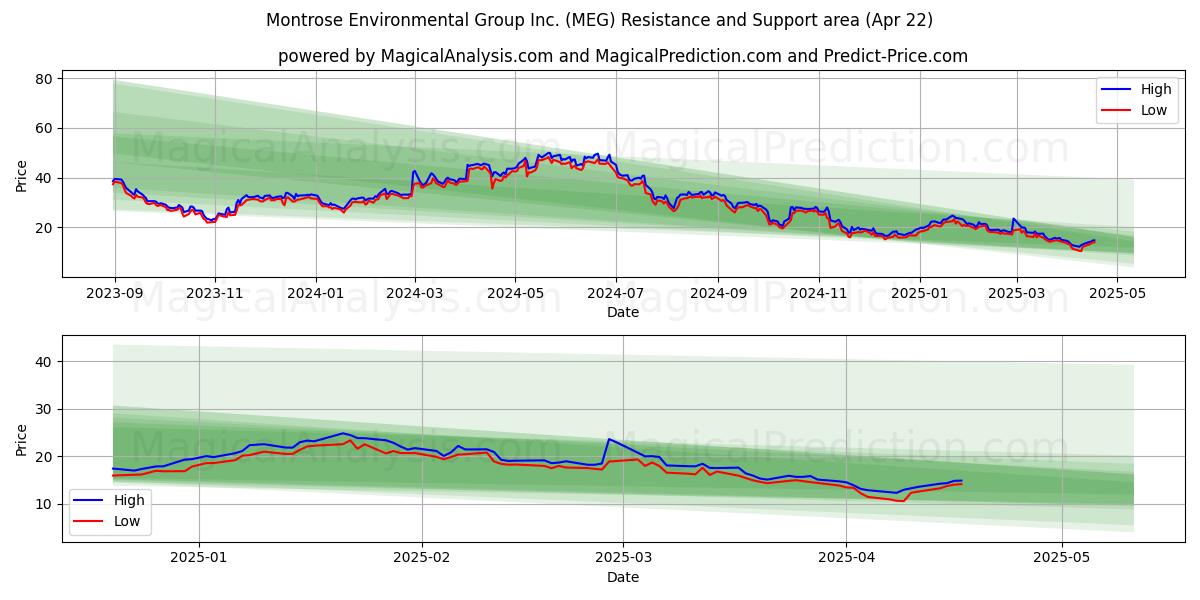Click the 2024-01 tick label on top chart
Screen dimensions: 1200x600
tap(316, 295)
